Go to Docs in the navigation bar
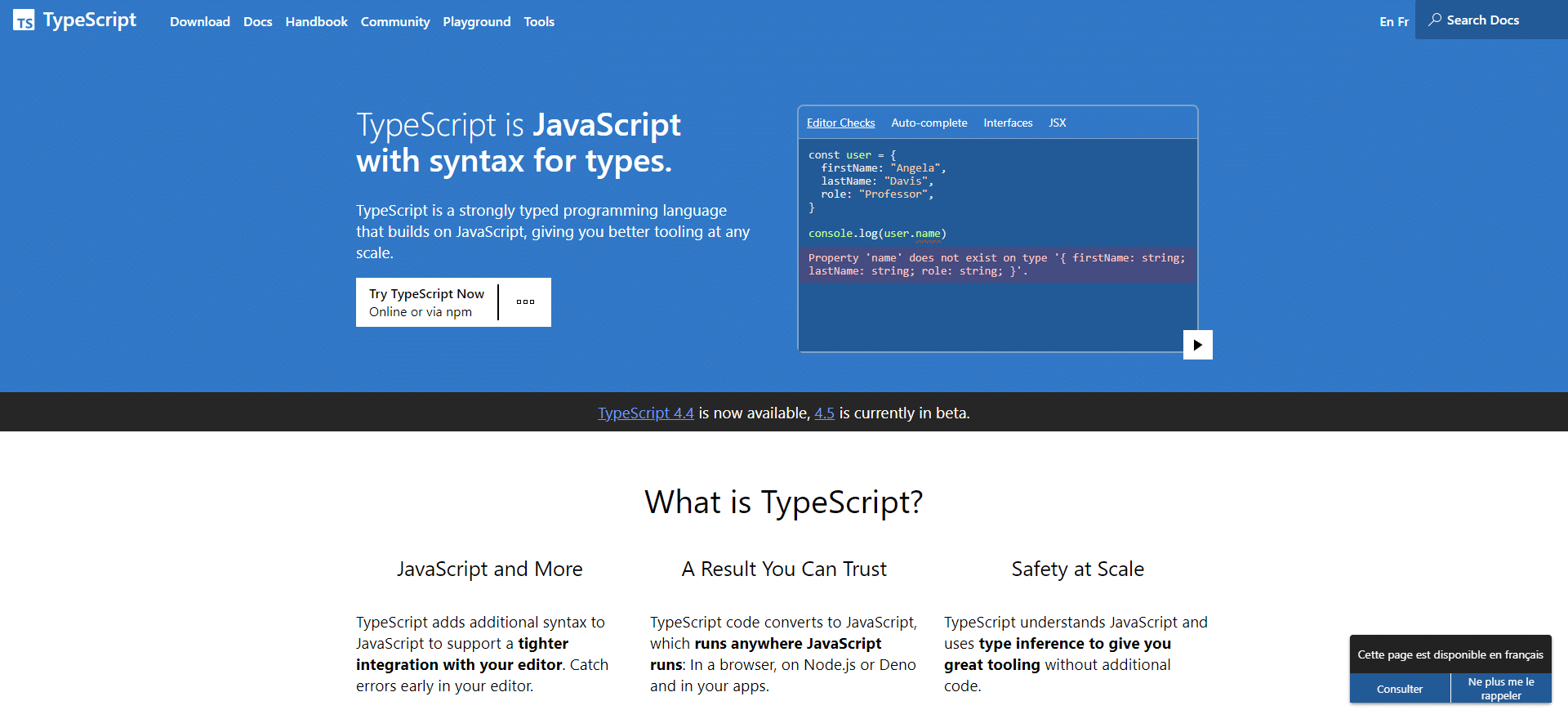The image size is (1568, 719). [257, 22]
